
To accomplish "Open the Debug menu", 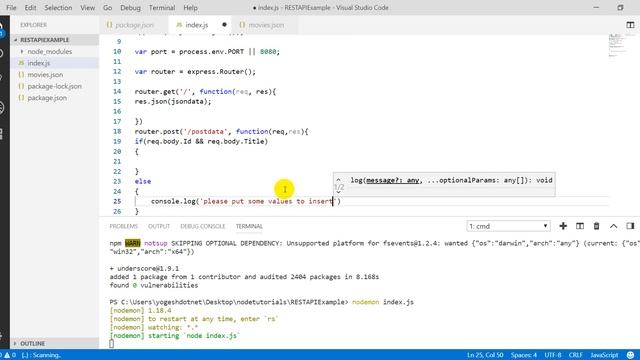I will tap(130, 8).
